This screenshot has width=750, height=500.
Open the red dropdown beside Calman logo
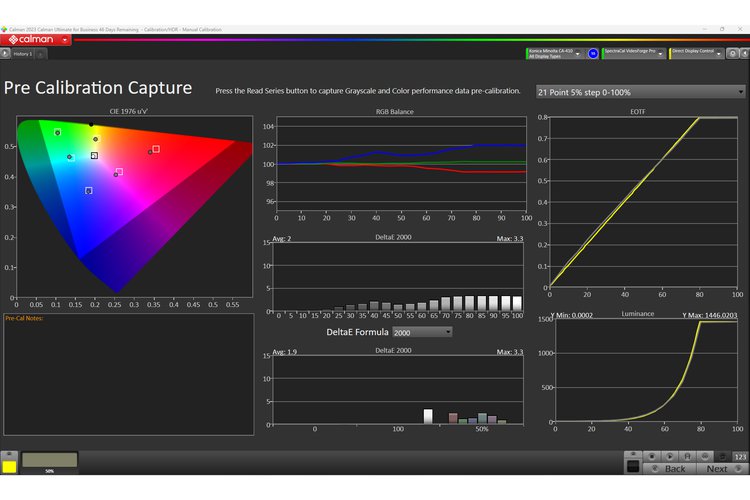pyautogui.click(x=65, y=40)
